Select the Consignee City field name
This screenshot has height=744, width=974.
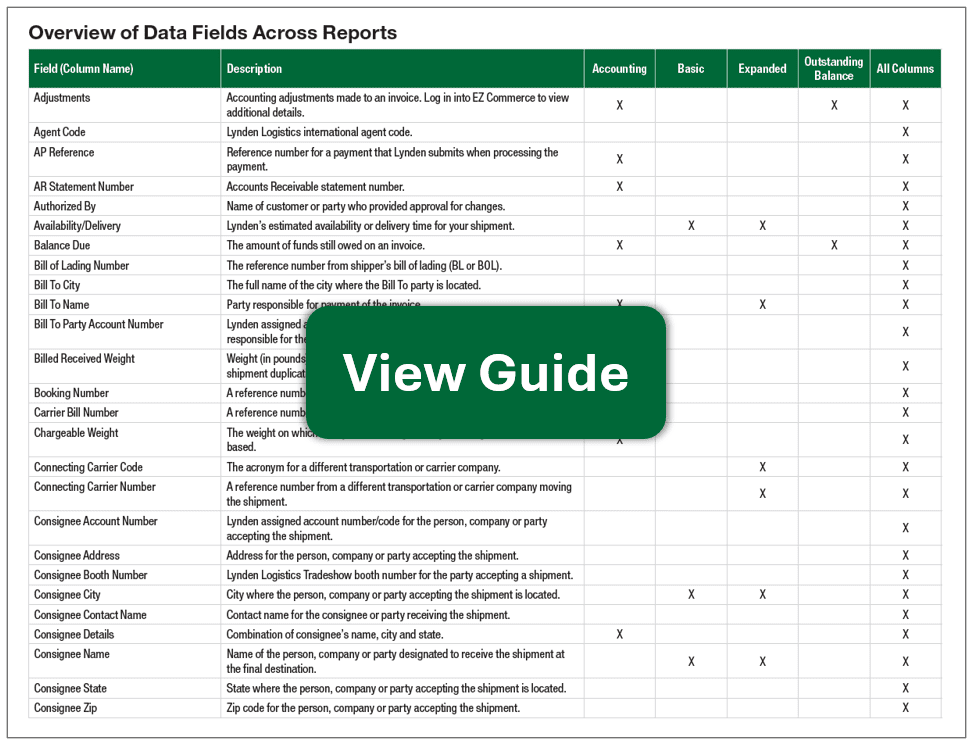tap(67, 595)
